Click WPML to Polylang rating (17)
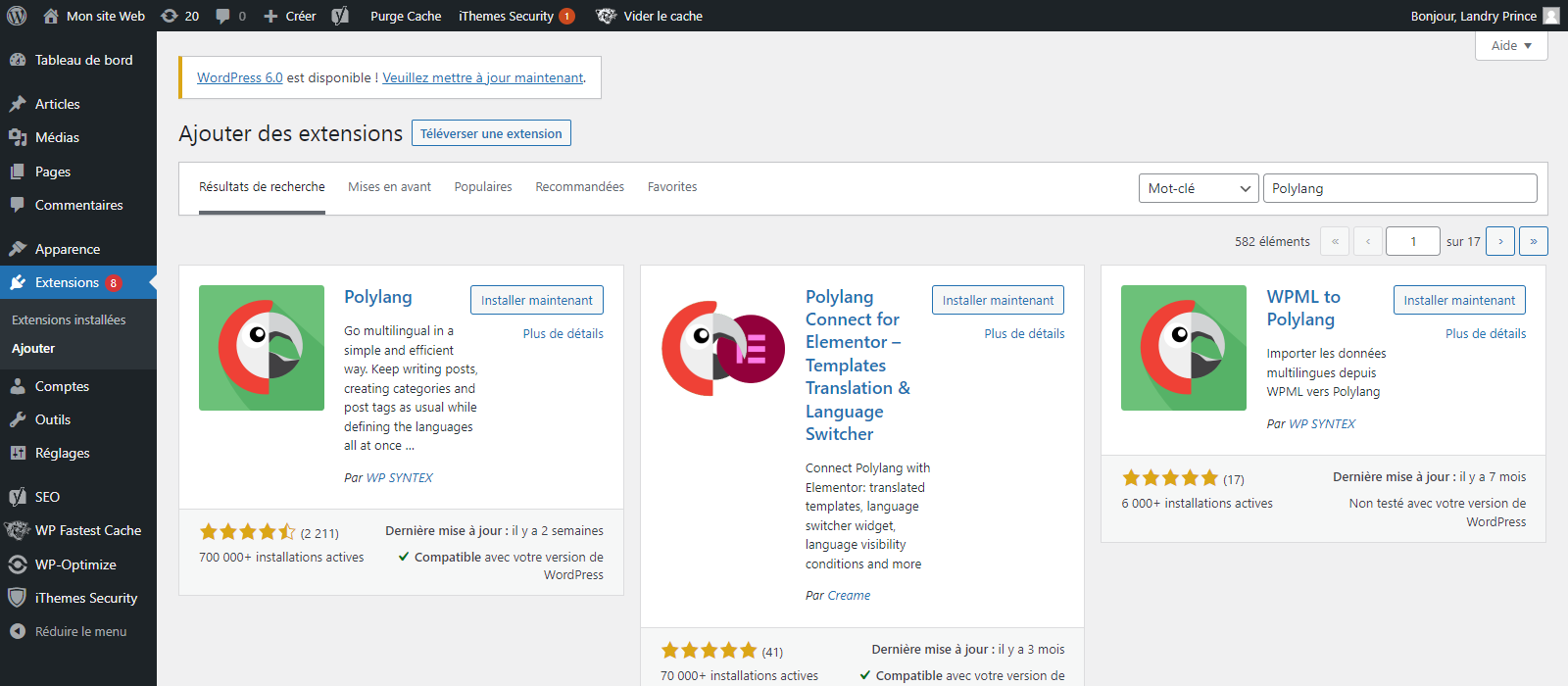Viewport: 1568px width, 686px height. [1183, 478]
